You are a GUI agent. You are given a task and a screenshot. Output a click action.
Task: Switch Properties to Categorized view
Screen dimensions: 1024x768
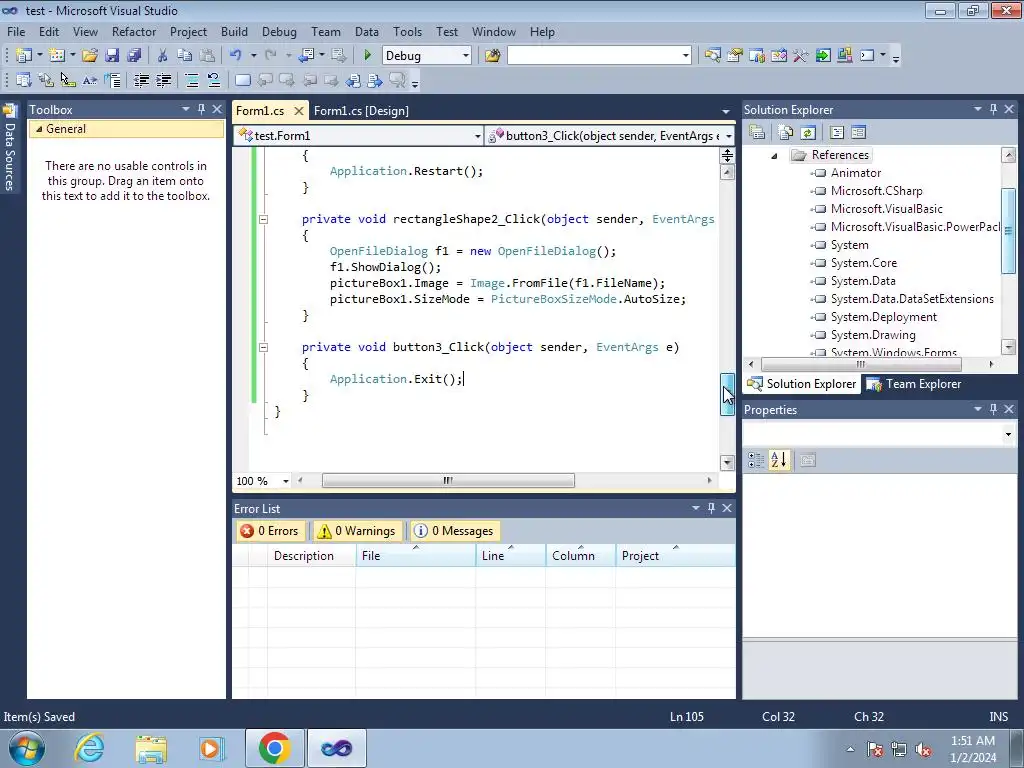(756, 460)
